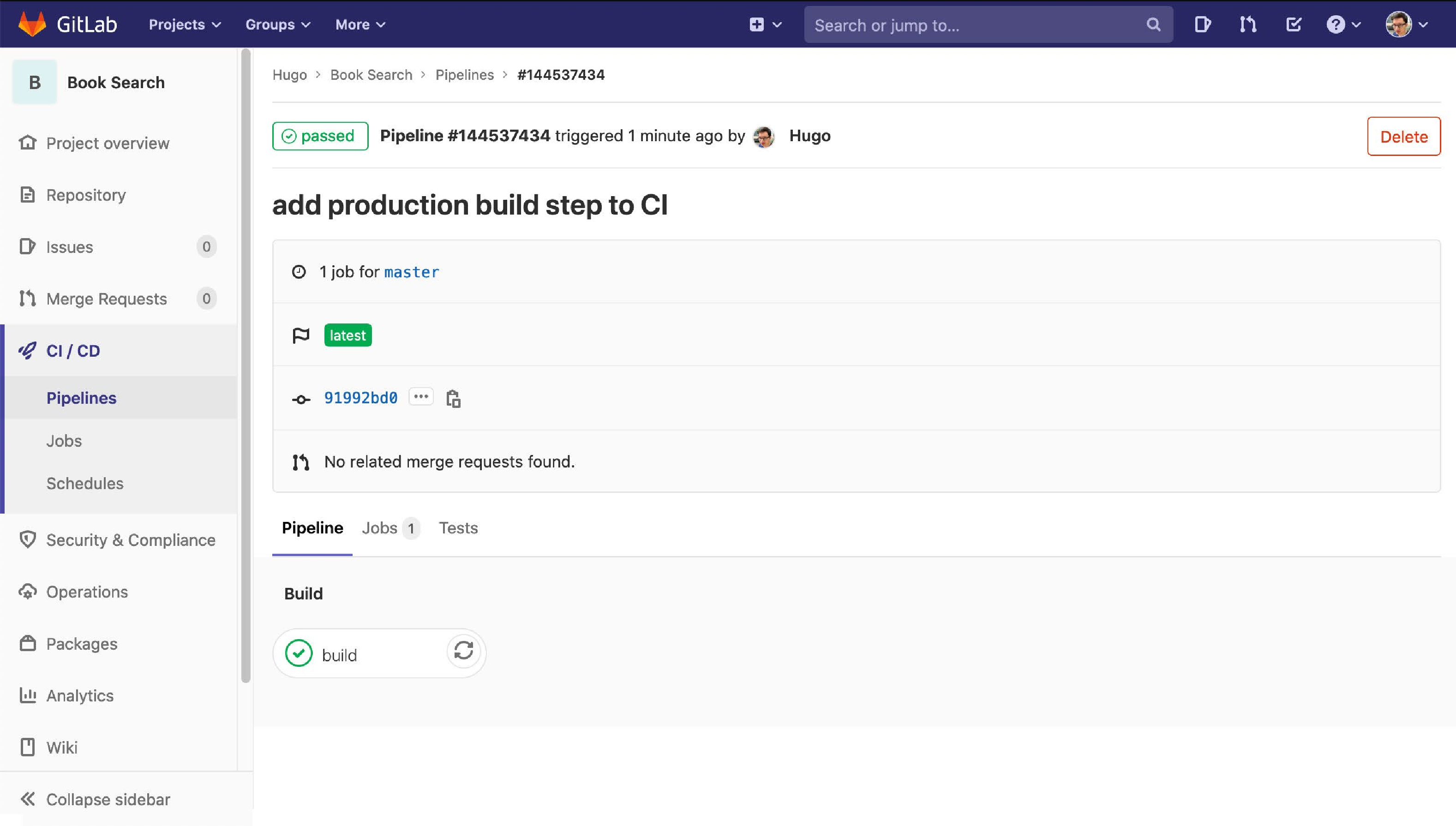Copy the commit SHA to clipboard
The image size is (1456, 826).
[453, 399]
